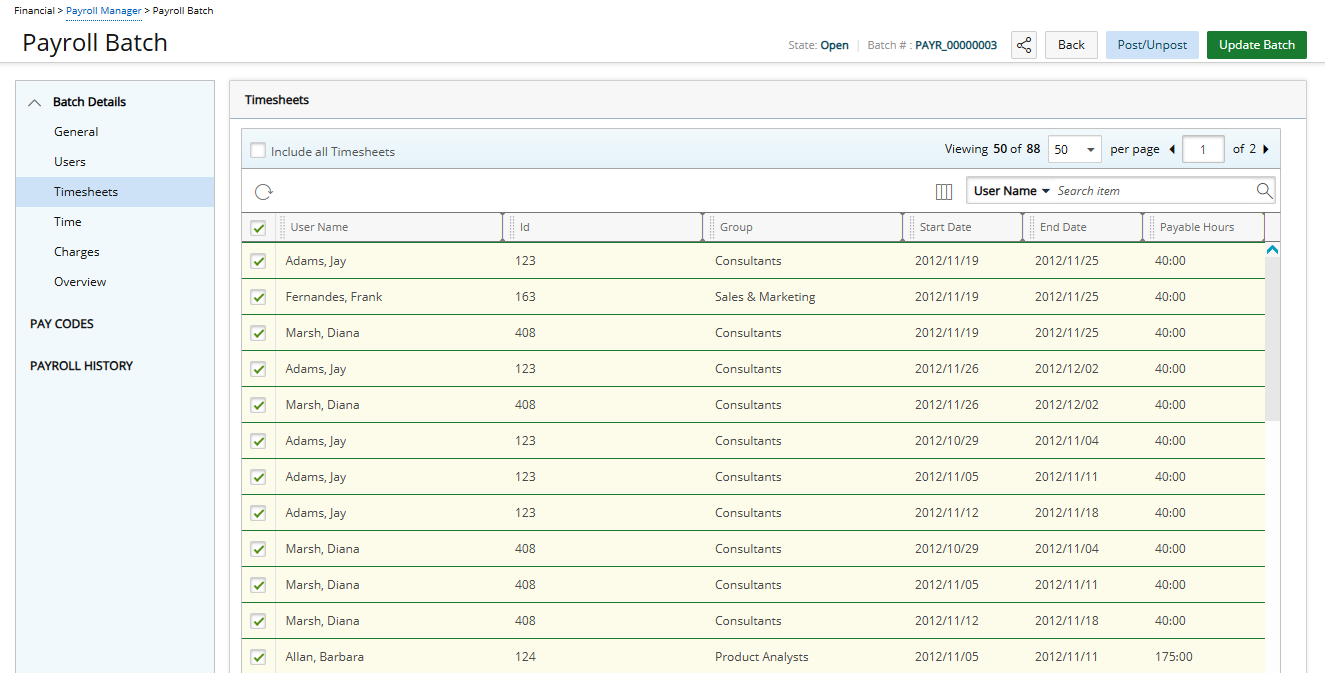Click the Id value 163
This screenshot has width=1325, height=673.
[525, 297]
